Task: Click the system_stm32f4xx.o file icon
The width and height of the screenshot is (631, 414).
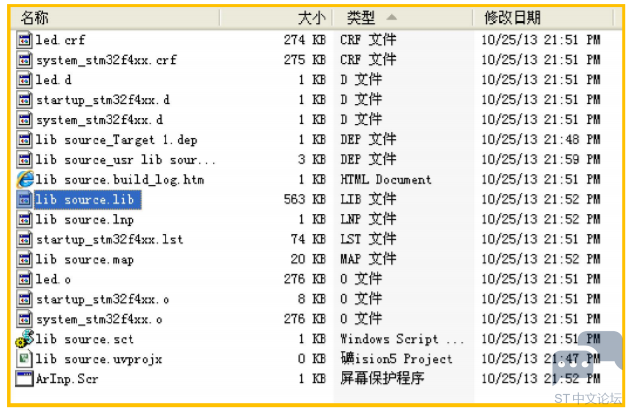Action: tap(24, 319)
